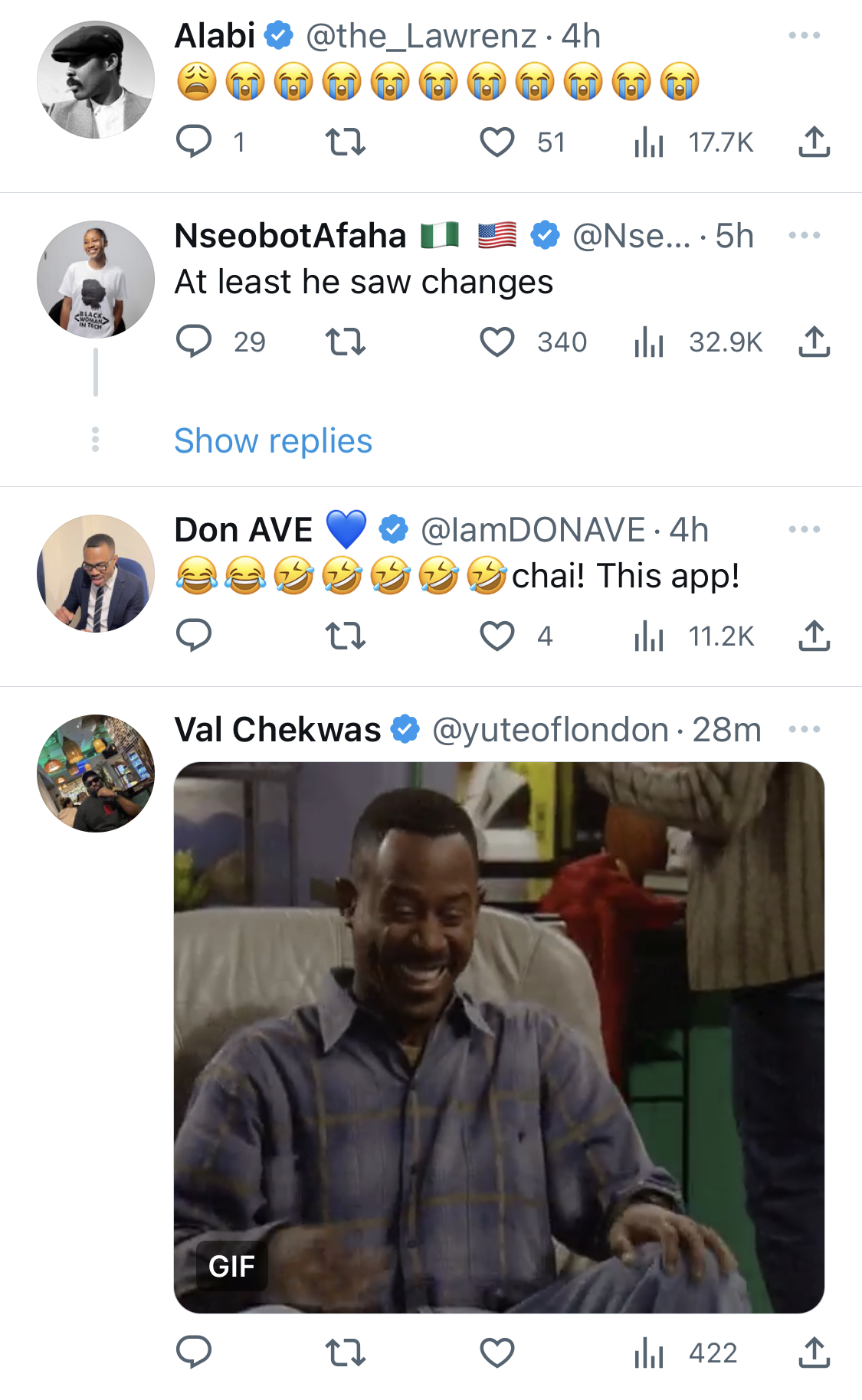This screenshot has height=1400, width=862.
Task: Open reply on Don AVE's tweet
Action: click(194, 636)
